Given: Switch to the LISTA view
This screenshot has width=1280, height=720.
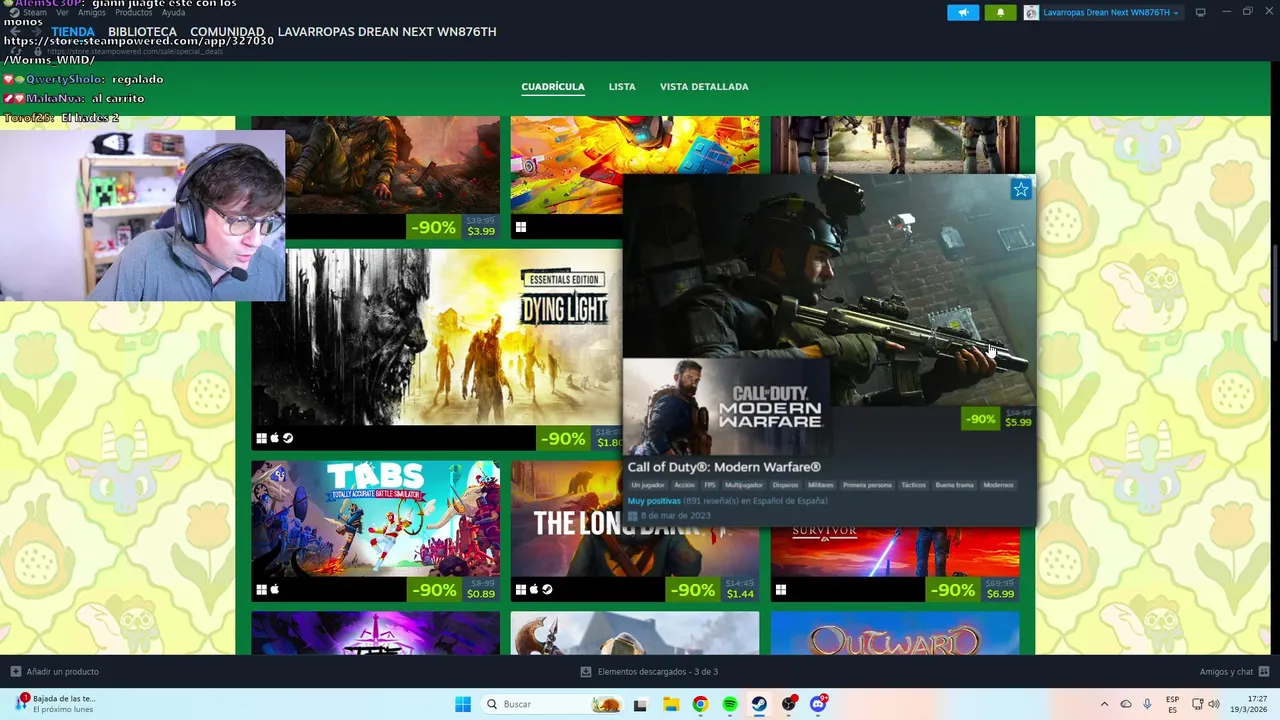Looking at the screenshot, I should (x=622, y=87).
